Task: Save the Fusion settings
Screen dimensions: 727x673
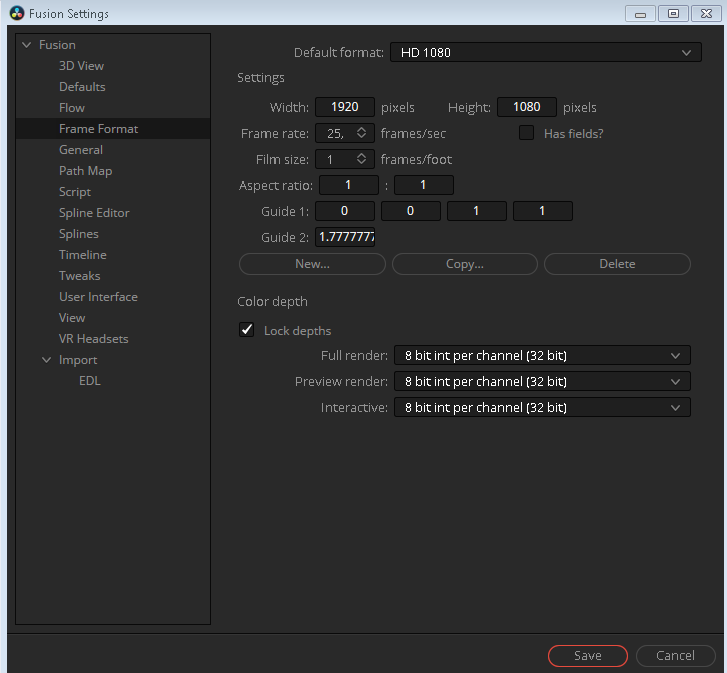Action: 587,655
